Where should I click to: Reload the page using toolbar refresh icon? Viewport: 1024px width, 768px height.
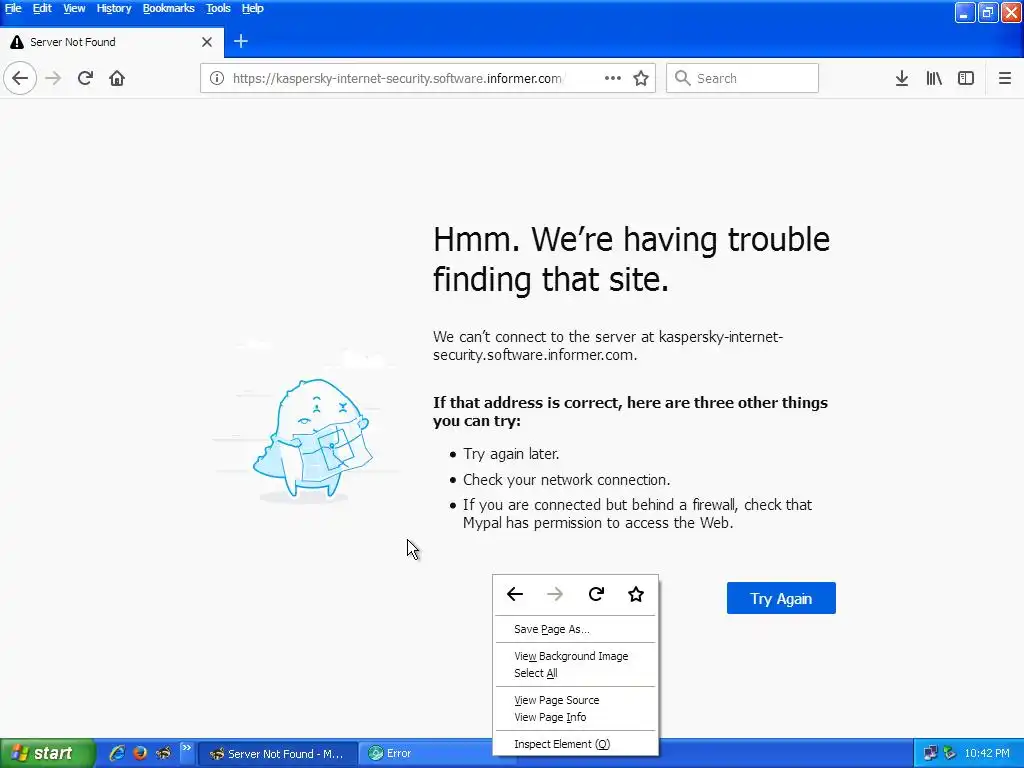(85, 78)
